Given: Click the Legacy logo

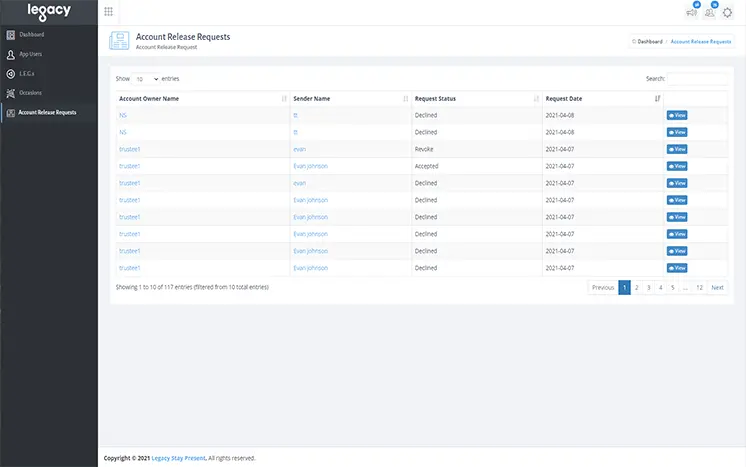Looking at the screenshot, I should click(x=48, y=12).
